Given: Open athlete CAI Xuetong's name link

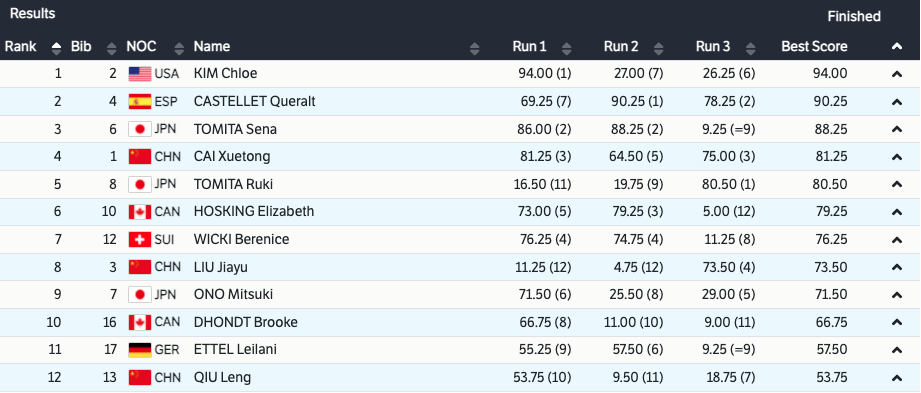Looking at the screenshot, I should click(x=232, y=156).
